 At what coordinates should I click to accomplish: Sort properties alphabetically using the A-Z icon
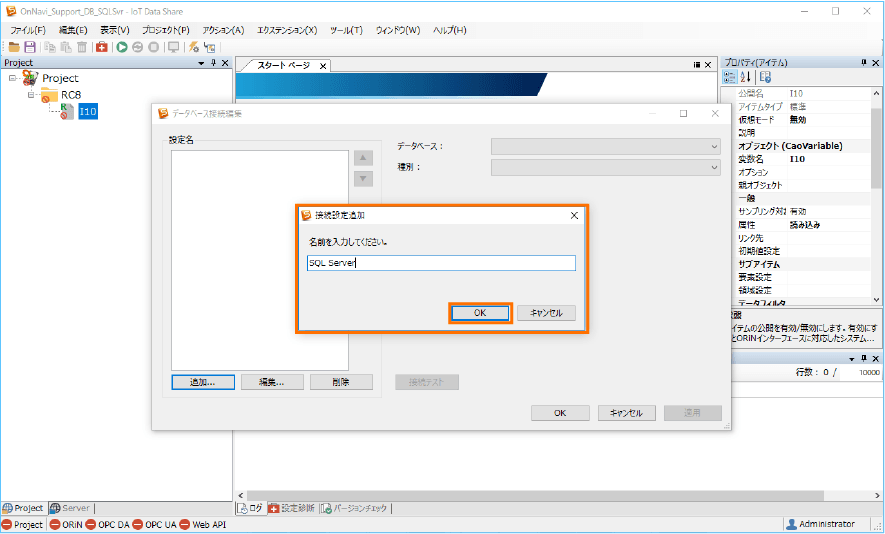click(745, 77)
